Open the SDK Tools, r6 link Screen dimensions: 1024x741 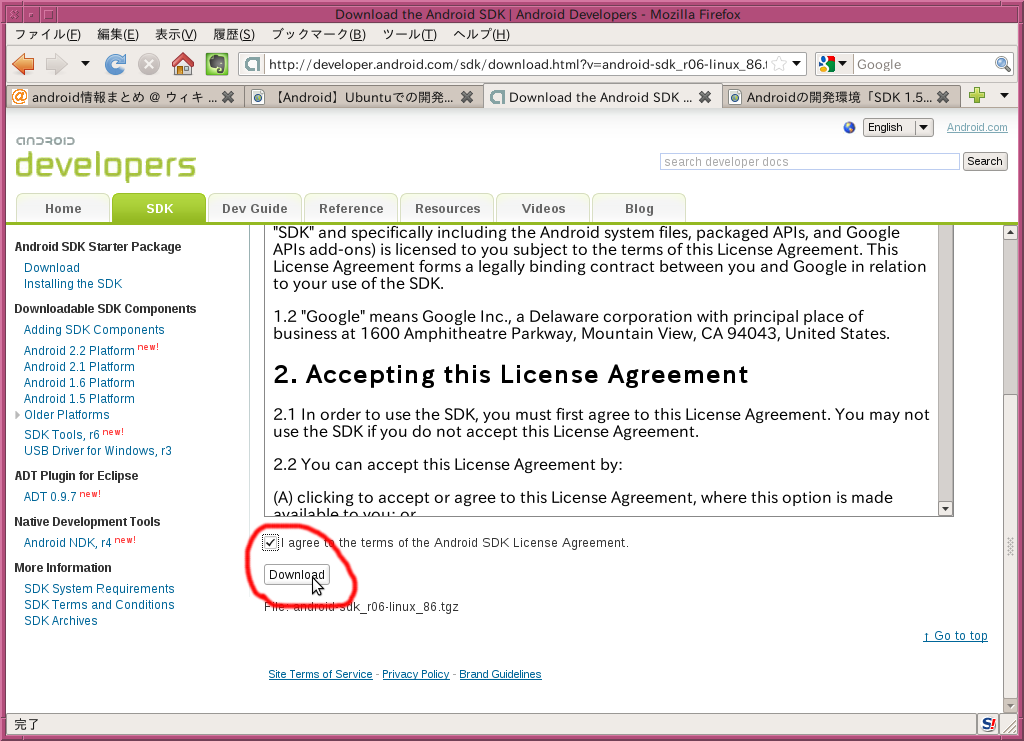point(61,435)
